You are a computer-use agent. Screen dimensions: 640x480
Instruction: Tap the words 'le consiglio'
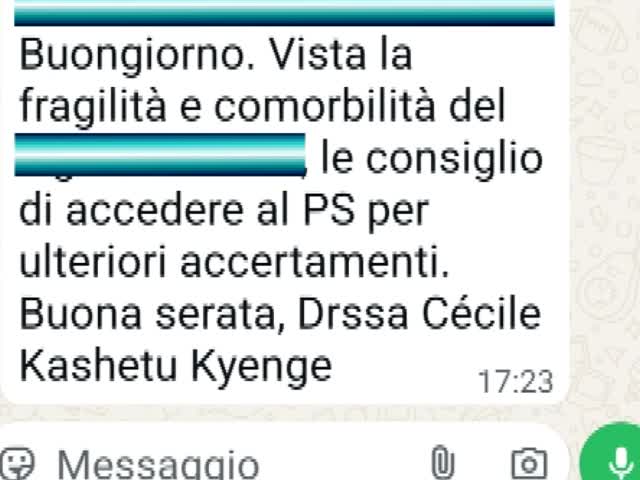tap(432, 160)
